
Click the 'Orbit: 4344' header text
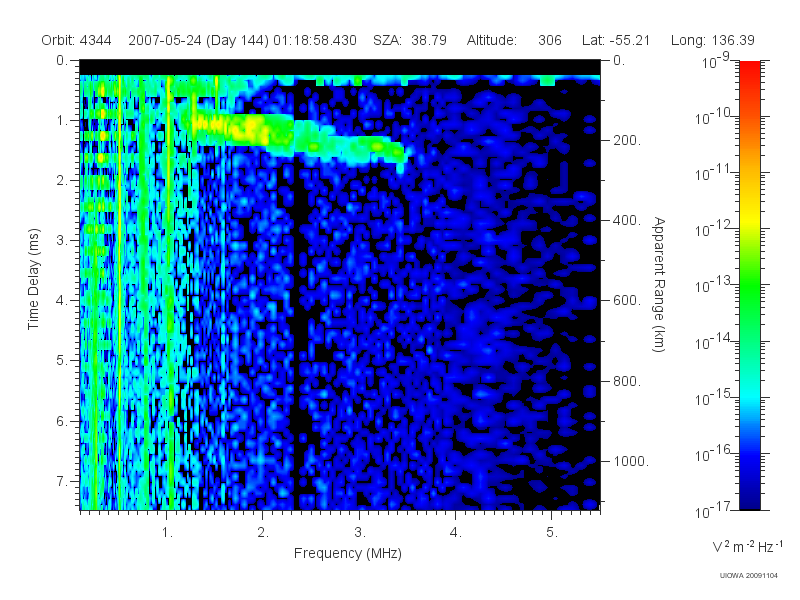coord(77,40)
